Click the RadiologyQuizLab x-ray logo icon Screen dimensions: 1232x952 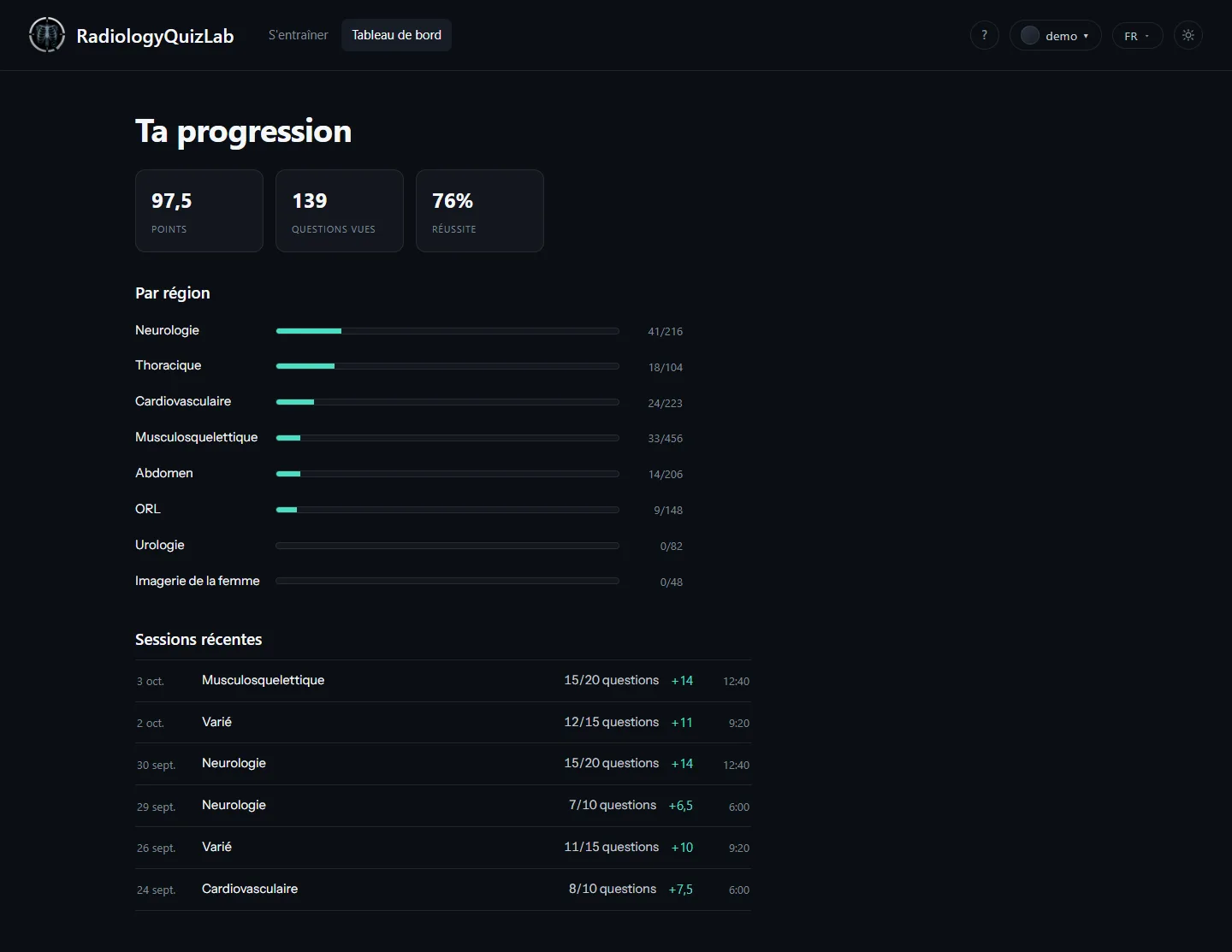pyautogui.click(x=47, y=35)
